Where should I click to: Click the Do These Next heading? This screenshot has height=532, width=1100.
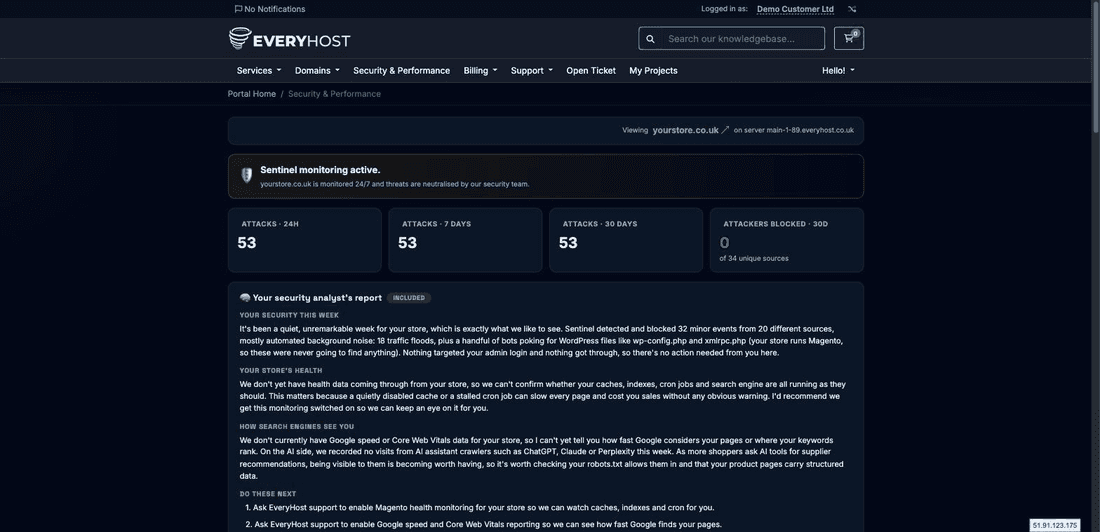tap(268, 493)
